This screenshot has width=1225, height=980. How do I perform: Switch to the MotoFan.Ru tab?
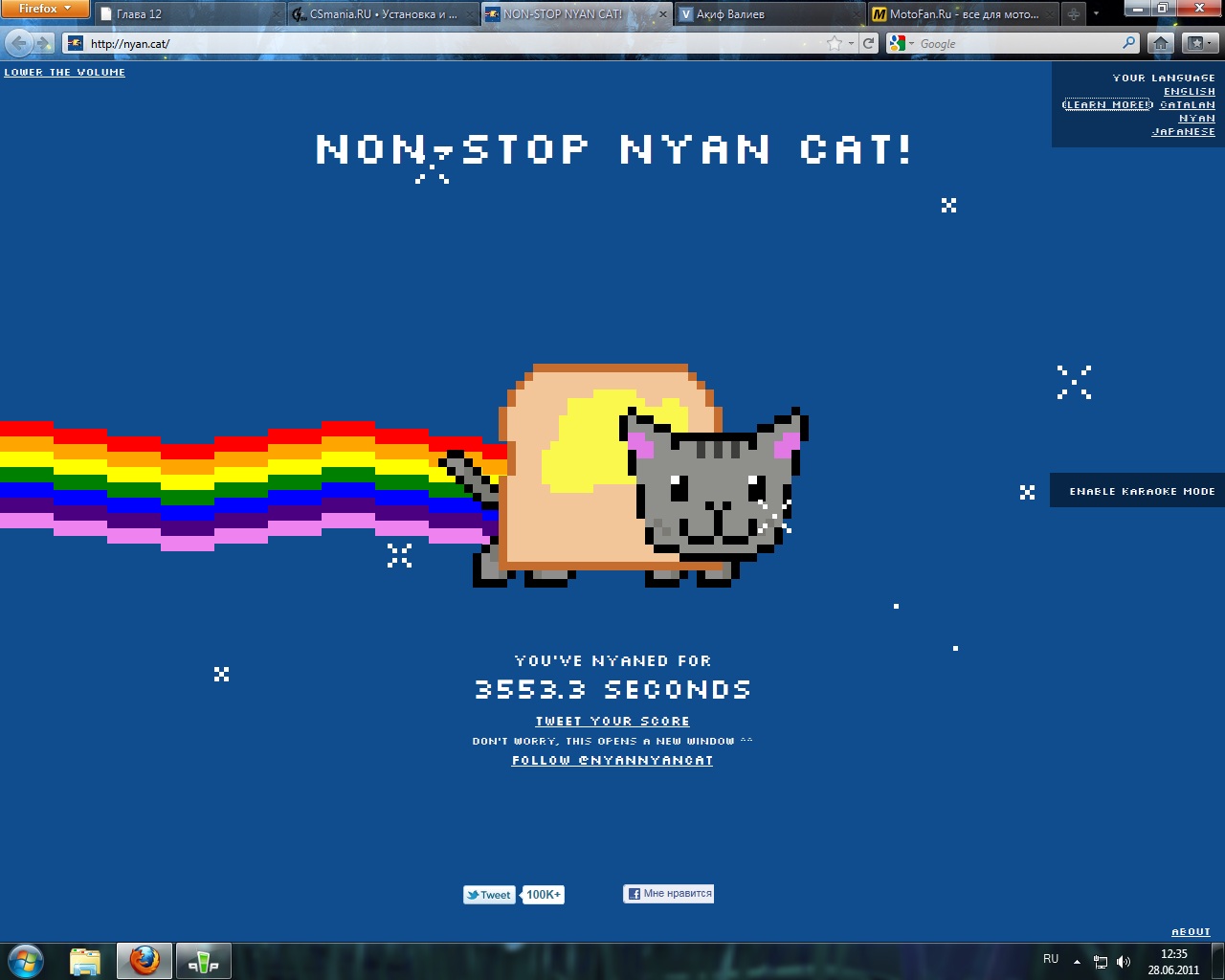(964, 14)
